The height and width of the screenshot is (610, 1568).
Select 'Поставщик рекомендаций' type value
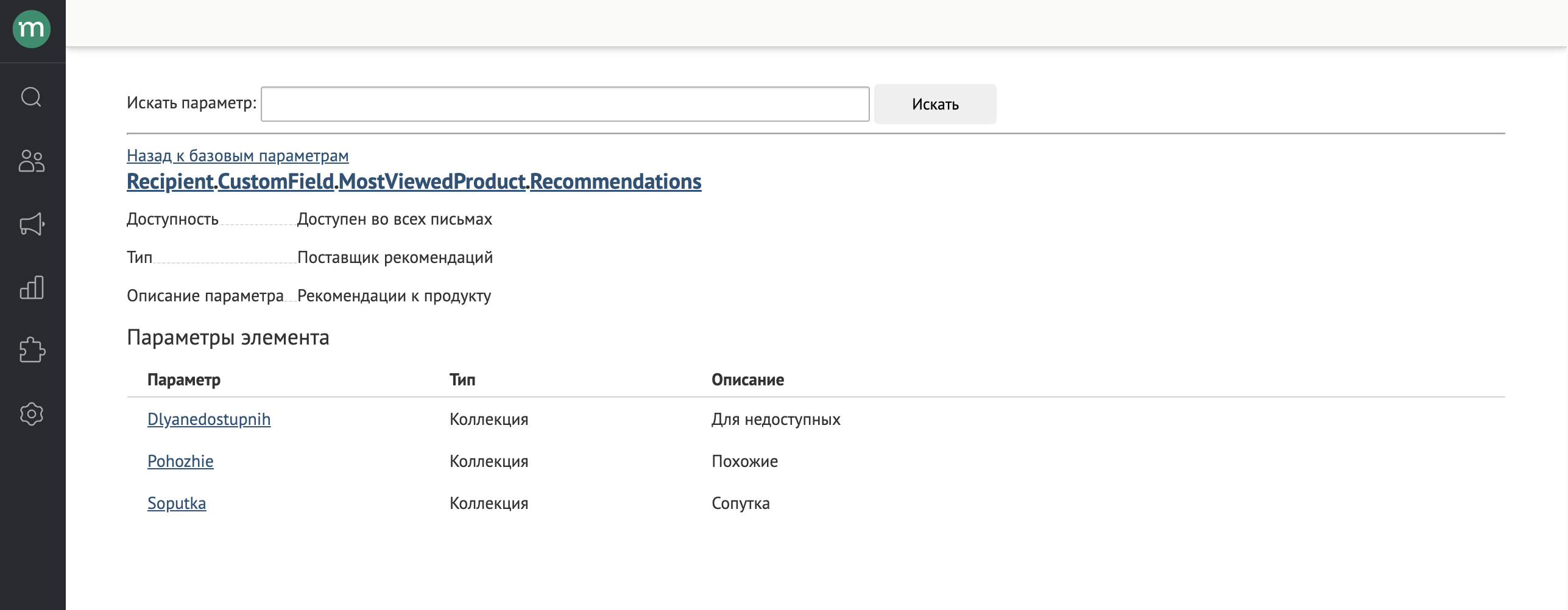395,258
